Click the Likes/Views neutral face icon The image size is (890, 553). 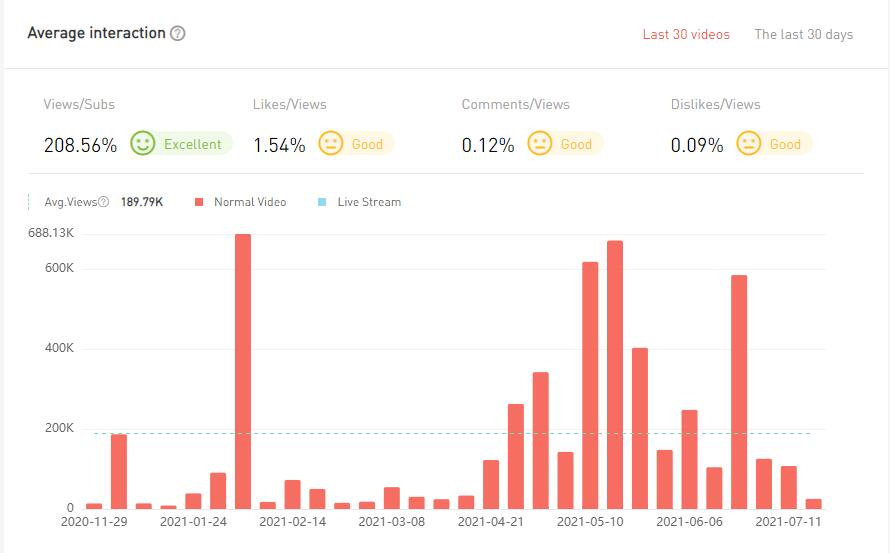click(x=330, y=144)
